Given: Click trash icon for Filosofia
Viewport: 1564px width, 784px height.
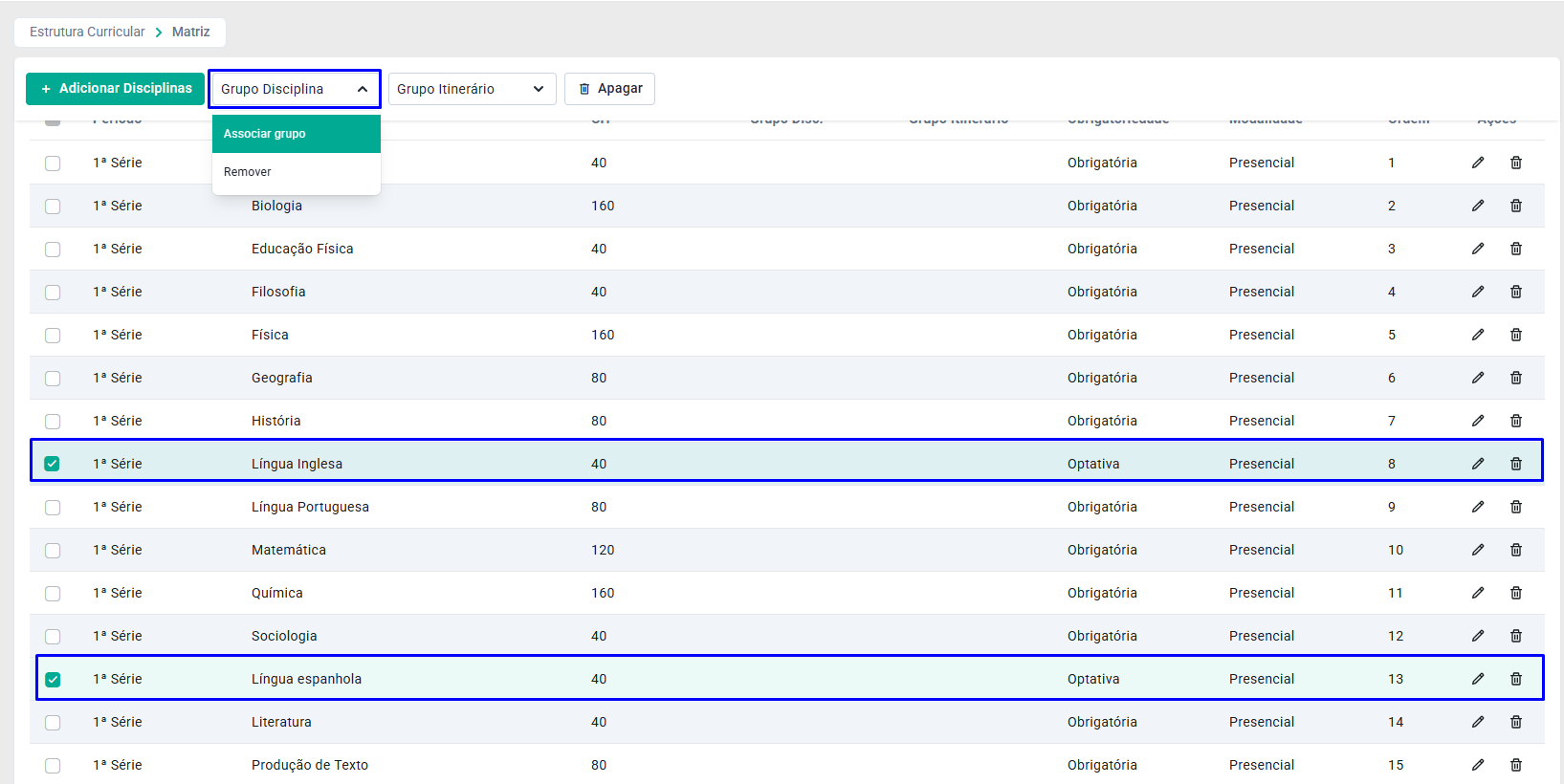Looking at the screenshot, I should (x=1516, y=292).
